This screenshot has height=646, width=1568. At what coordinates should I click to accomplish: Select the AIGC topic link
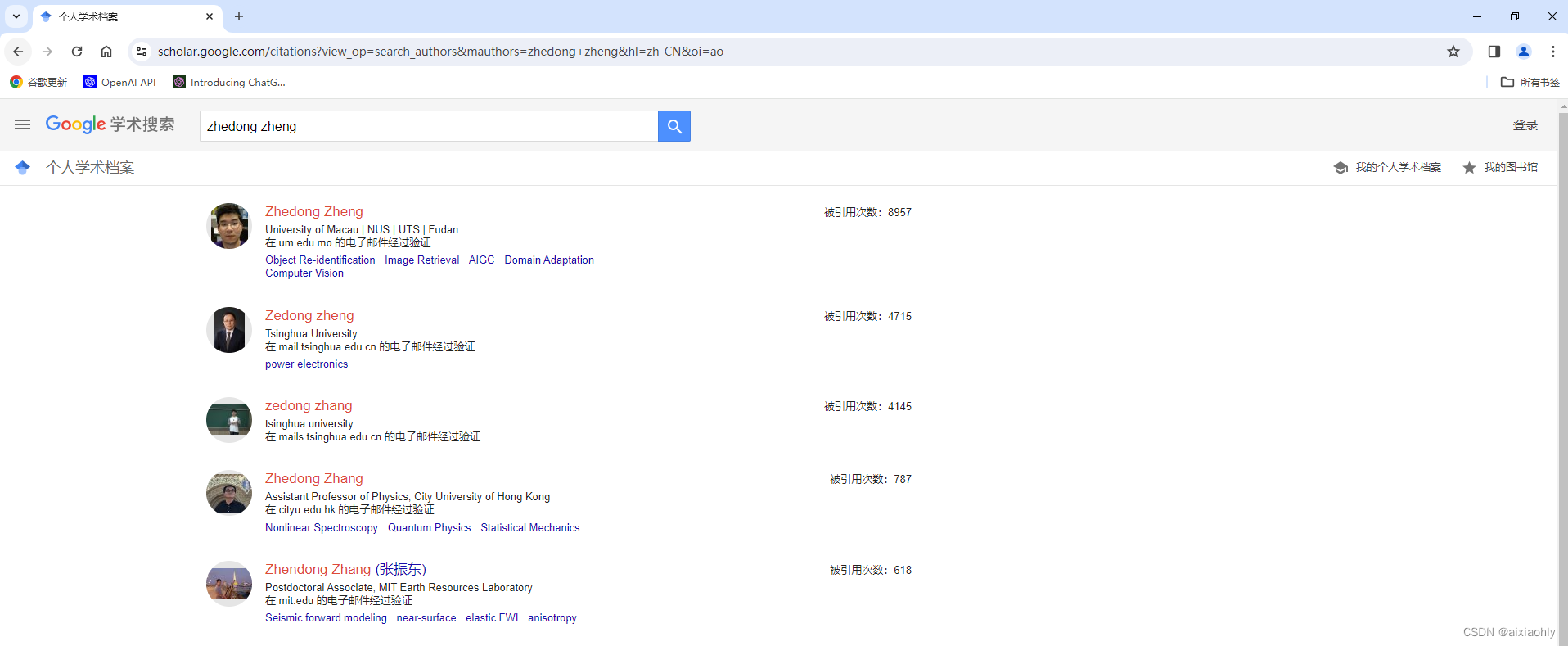point(481,260)
